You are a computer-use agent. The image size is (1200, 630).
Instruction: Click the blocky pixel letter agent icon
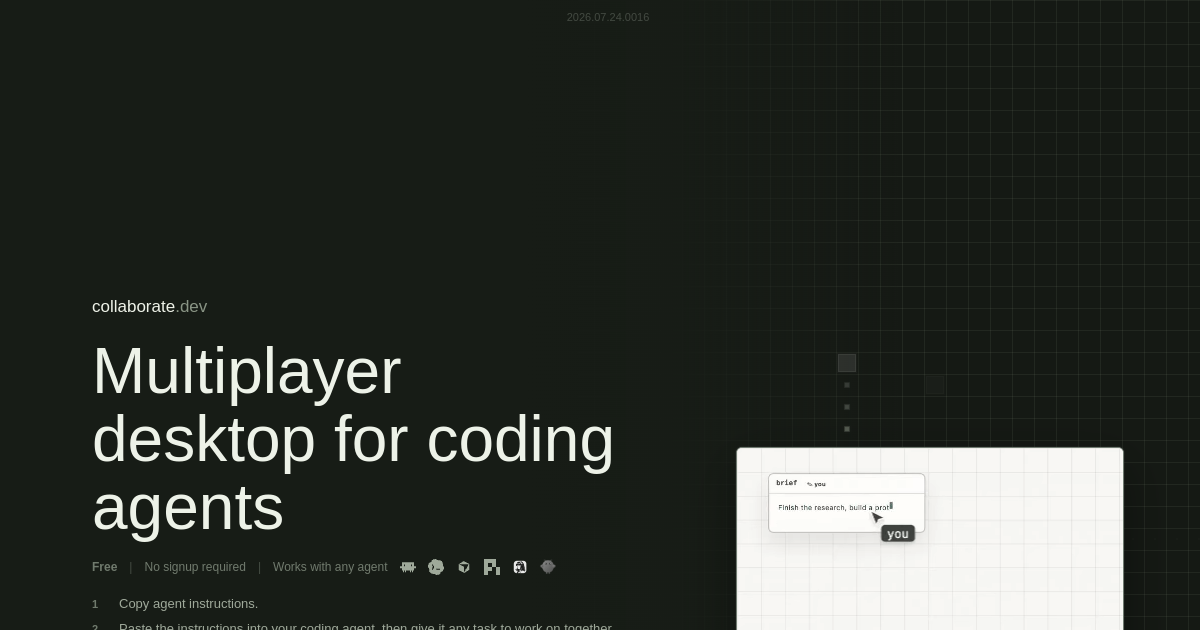pos(492,567)
